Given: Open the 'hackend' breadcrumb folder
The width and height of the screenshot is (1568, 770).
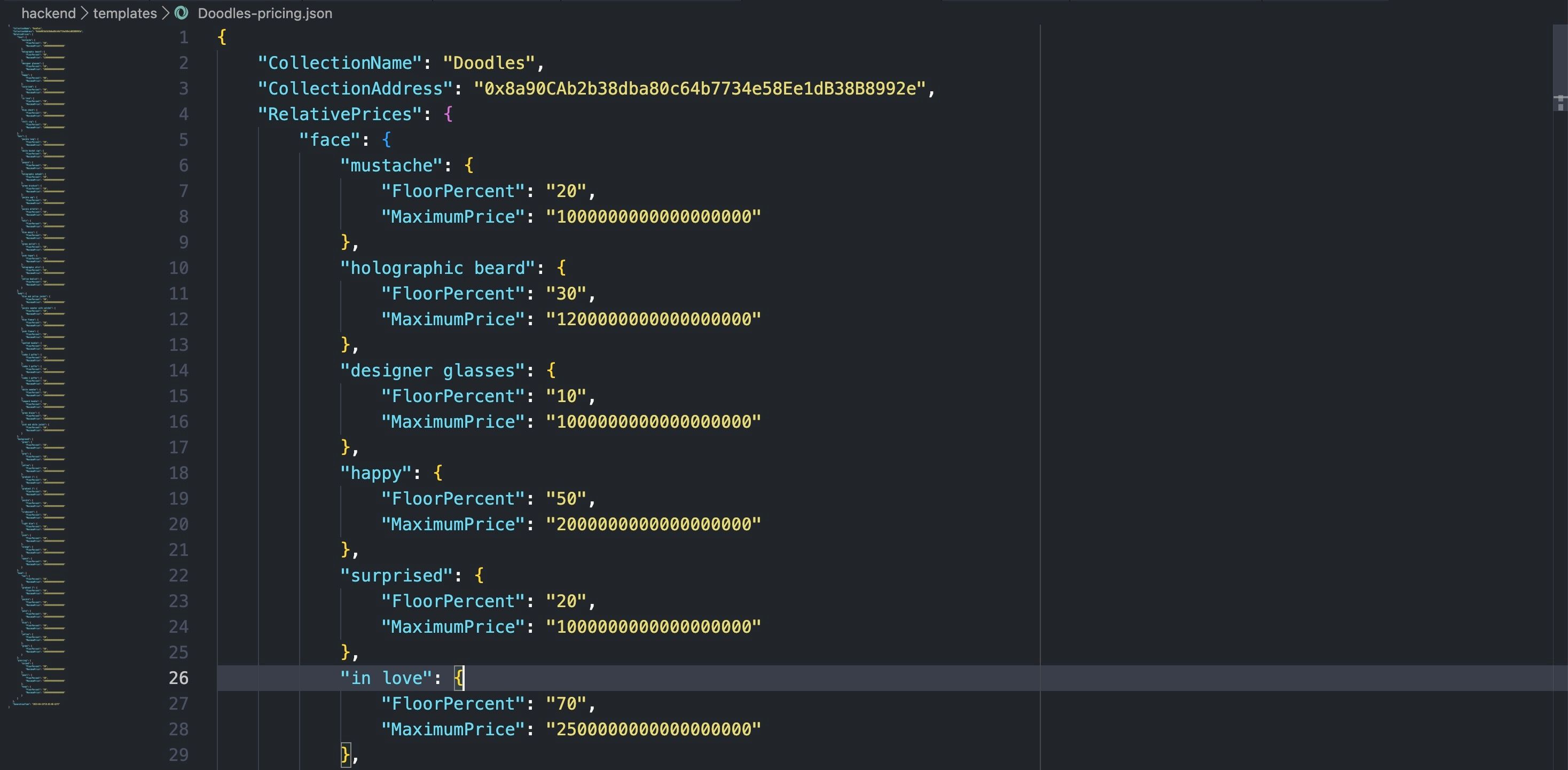Looking at the screenshot, I should [49, 13].
